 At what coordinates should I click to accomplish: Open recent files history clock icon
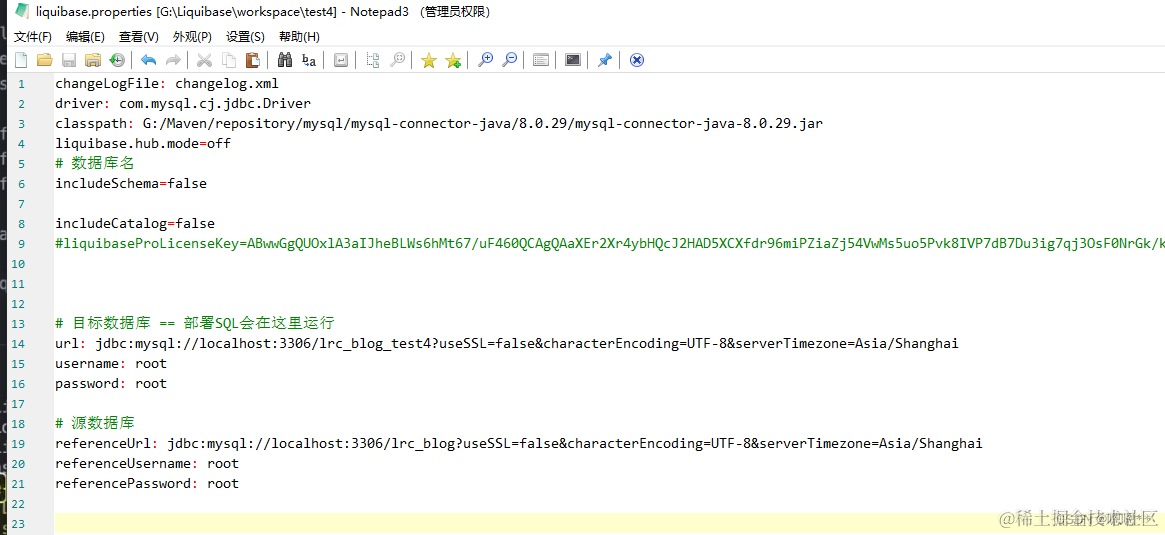point(117,60)
